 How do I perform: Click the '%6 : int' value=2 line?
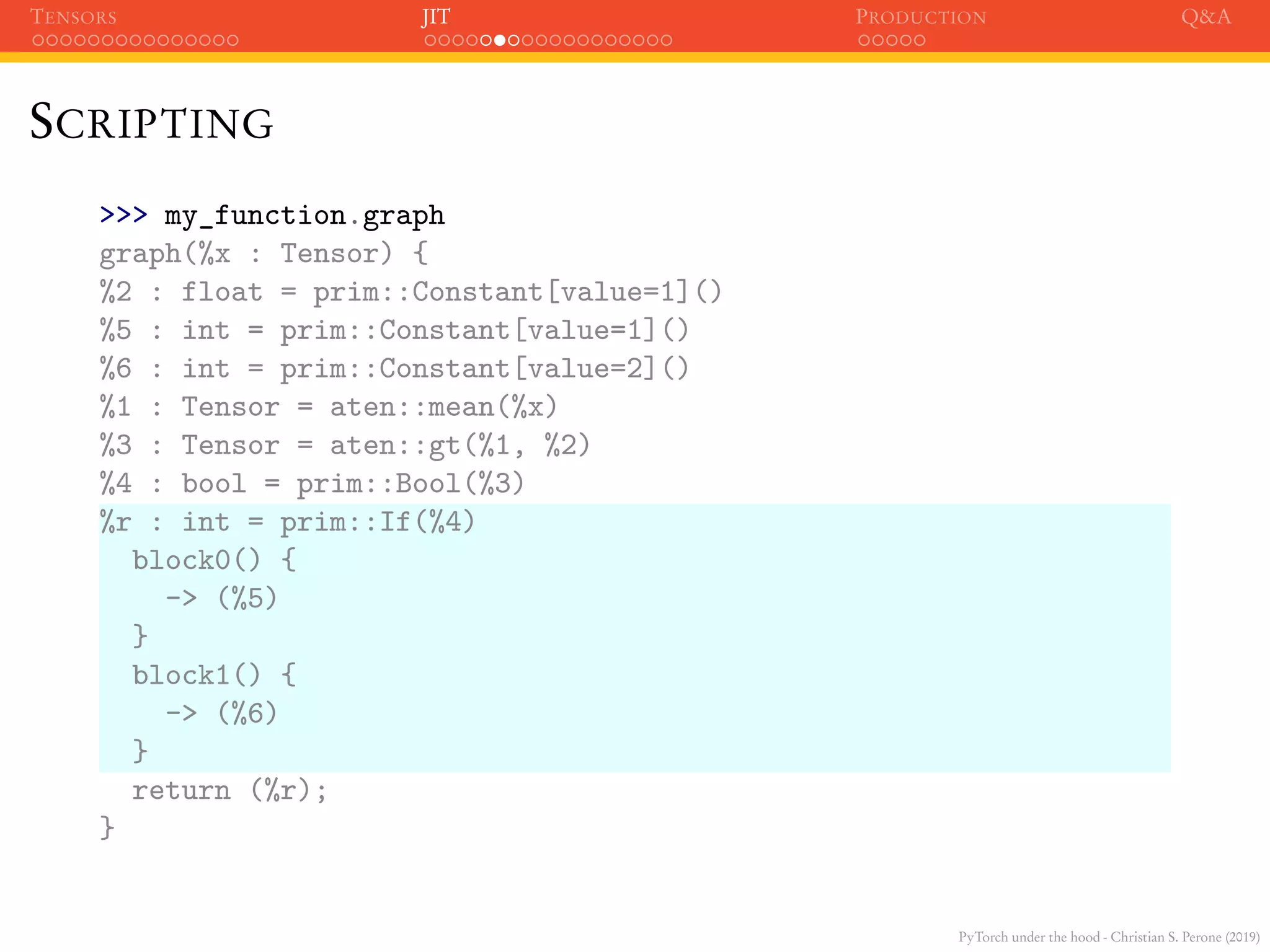[x=394, y=369]
